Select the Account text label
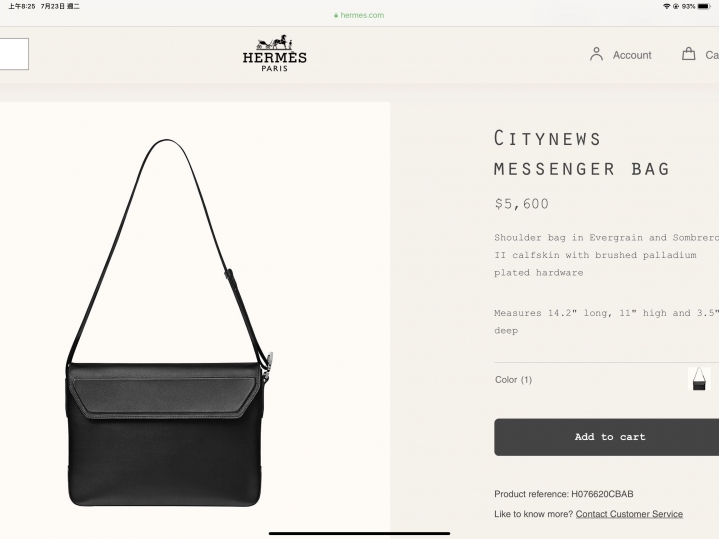 [x=632, y=55]
